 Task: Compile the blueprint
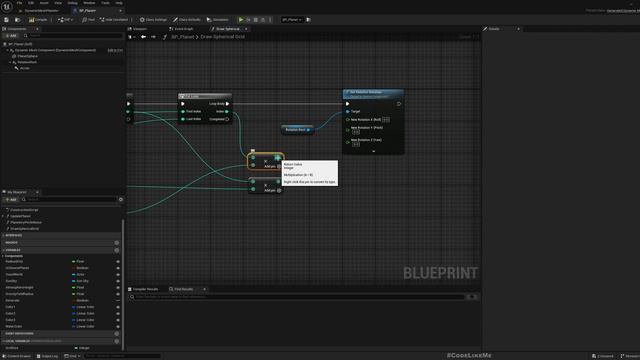tap(38, 20)
